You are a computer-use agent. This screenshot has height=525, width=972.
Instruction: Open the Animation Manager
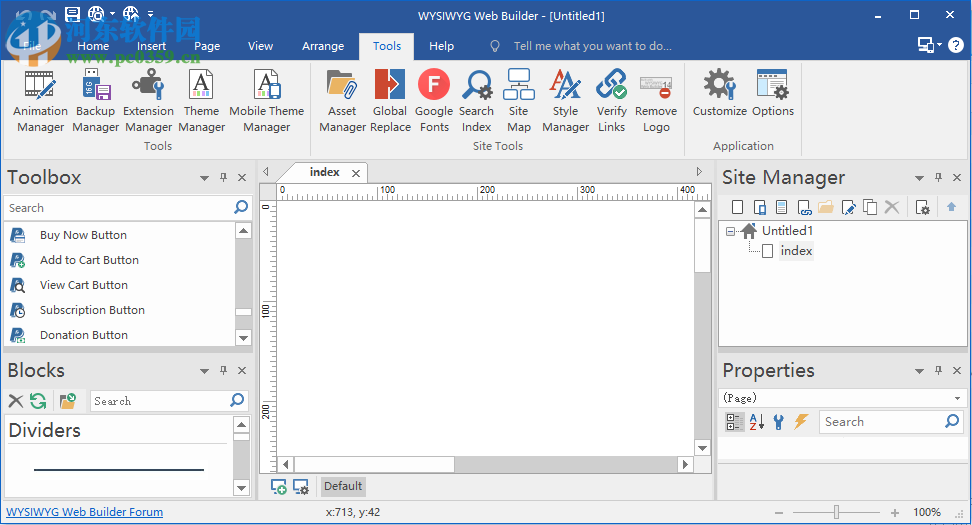[x=40, y=101]
